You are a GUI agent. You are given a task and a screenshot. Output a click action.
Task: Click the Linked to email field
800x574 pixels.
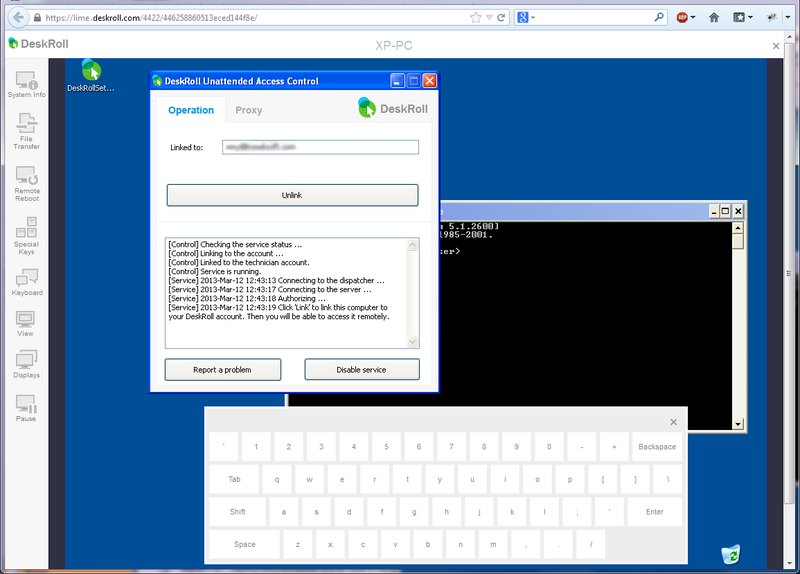coord(320,147)
